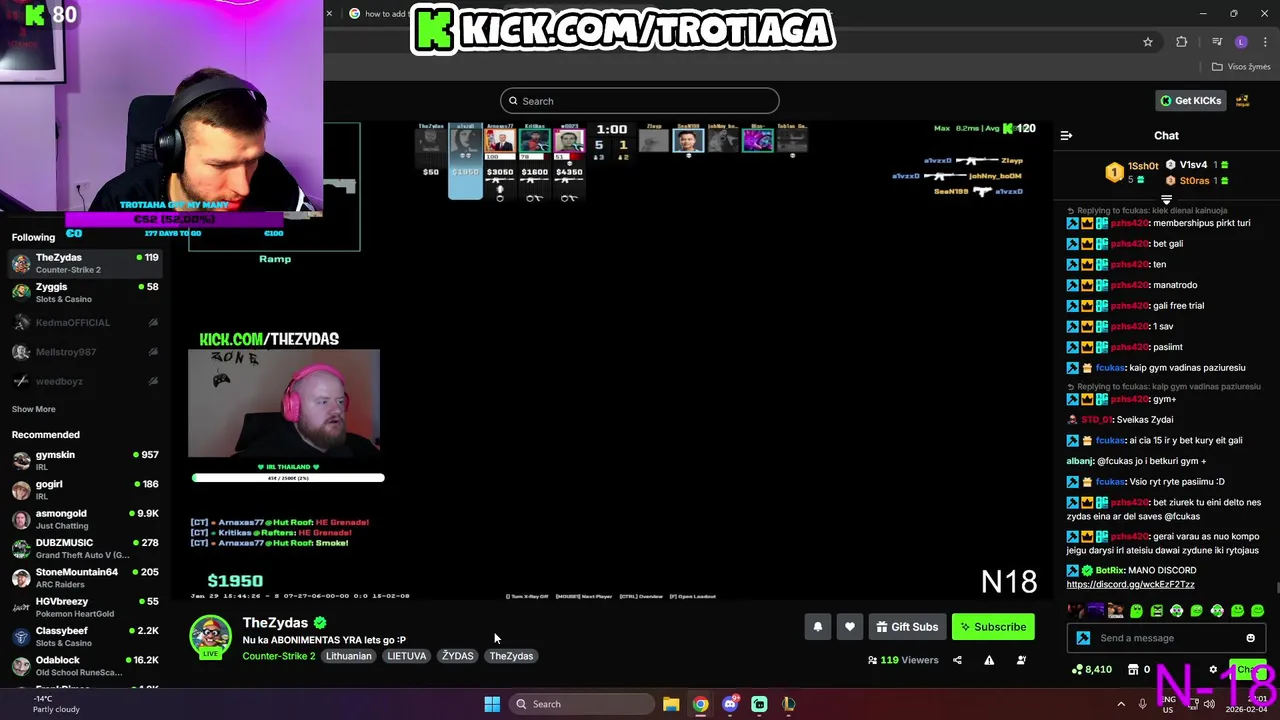Open weedboyz in Following list
1280x720 pixels.
84,381
